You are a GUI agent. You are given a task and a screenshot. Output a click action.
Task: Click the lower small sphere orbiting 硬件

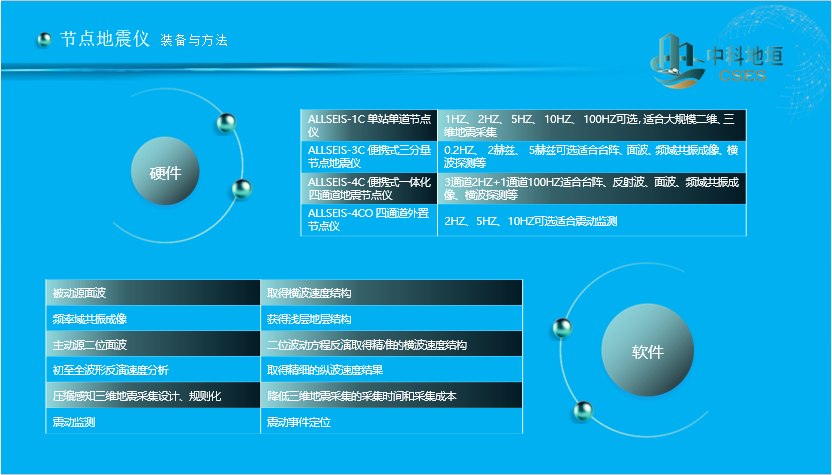point(241,188)
